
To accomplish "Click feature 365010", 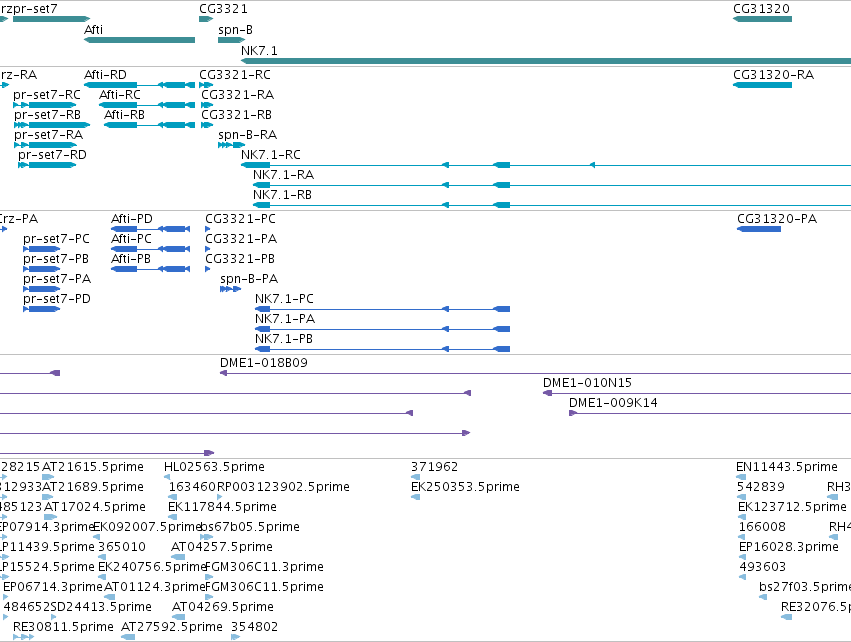I will 122,547.
